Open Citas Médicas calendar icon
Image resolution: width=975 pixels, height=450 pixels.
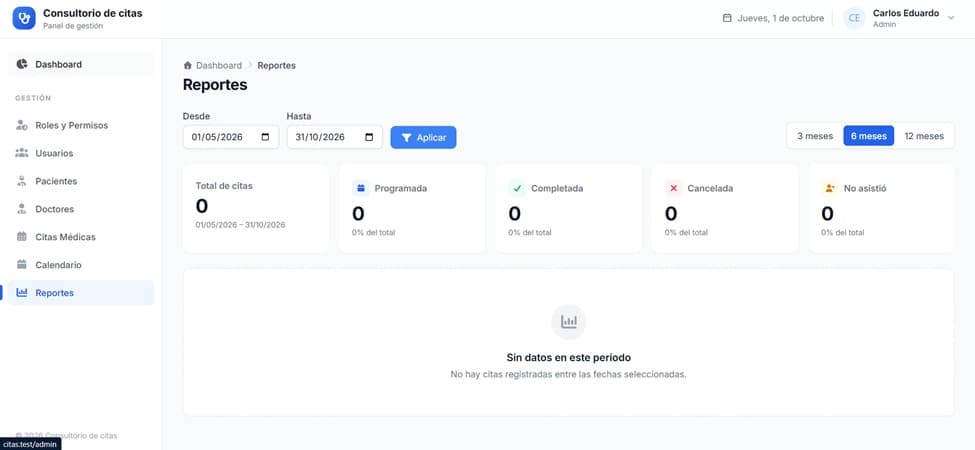coord(22,237)
